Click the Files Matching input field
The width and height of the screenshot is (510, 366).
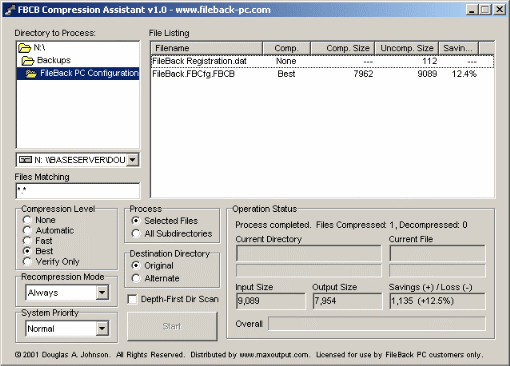pos(78,191)
